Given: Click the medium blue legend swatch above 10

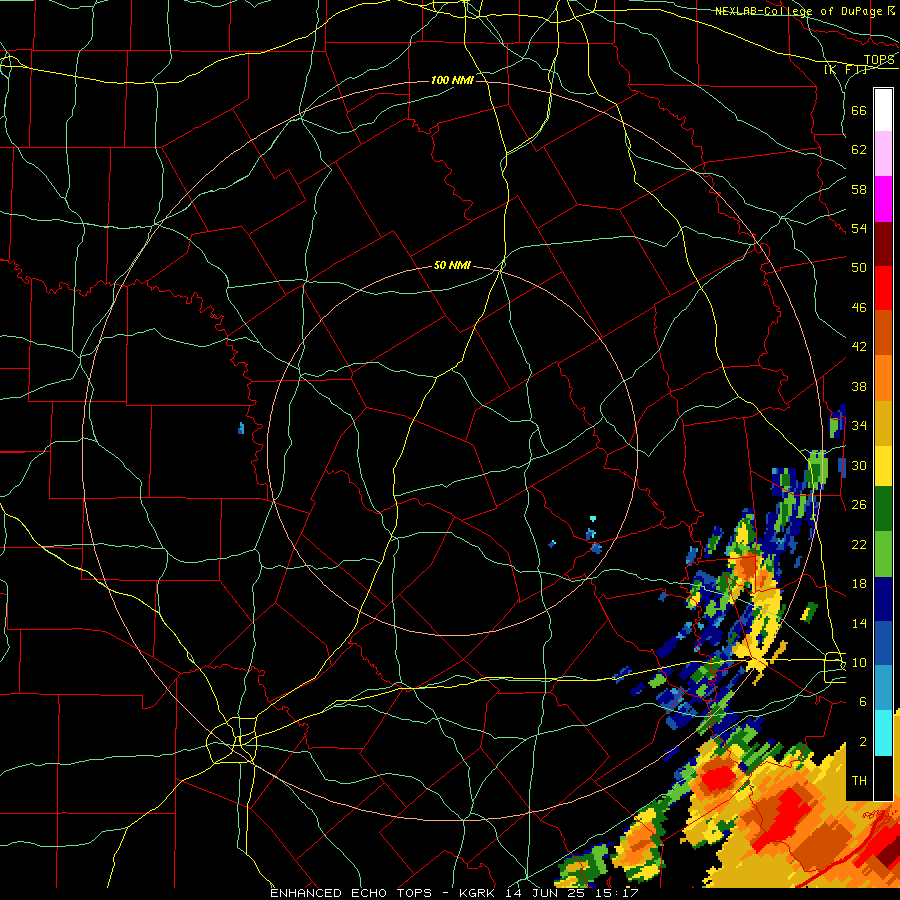Looking at the screenshot, I should click(x=883, y=643).
